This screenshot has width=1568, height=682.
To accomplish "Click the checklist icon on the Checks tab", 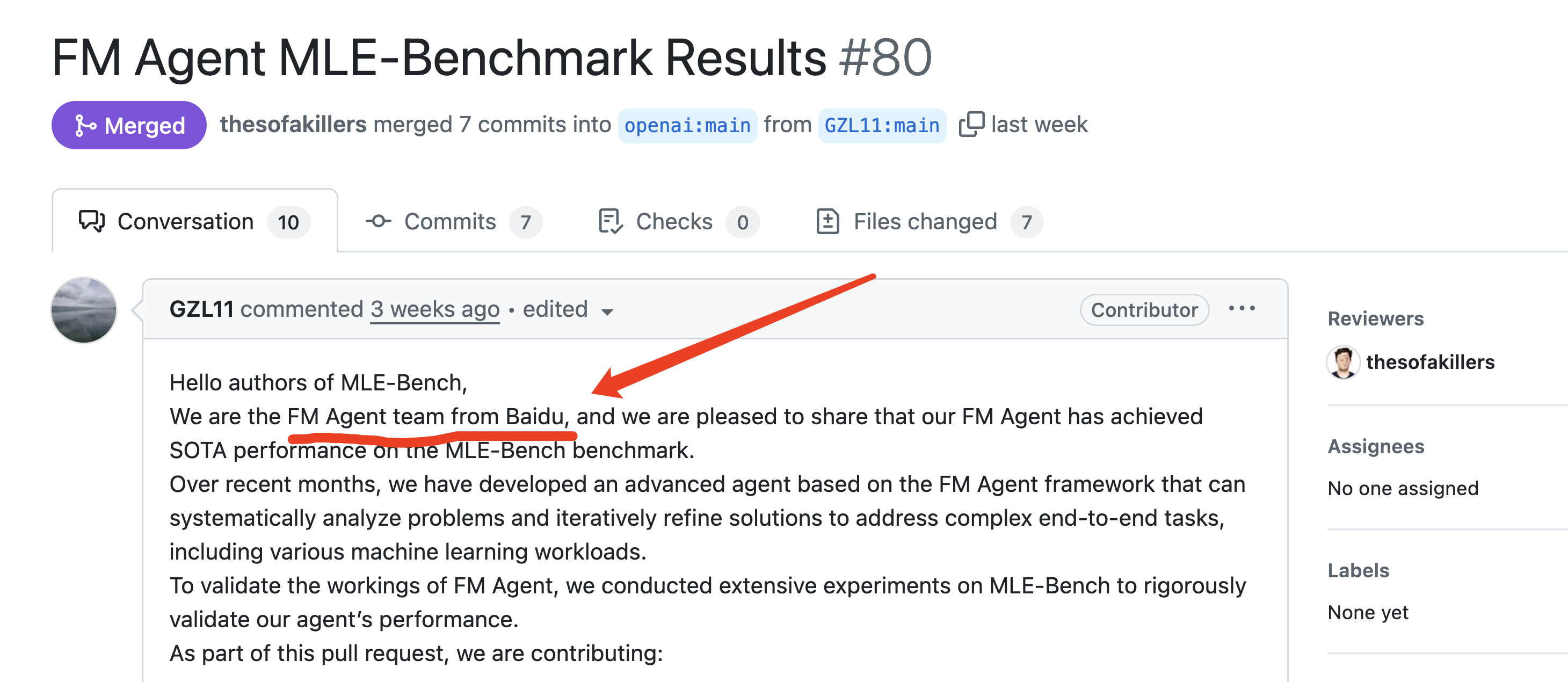I will [609, 221].
